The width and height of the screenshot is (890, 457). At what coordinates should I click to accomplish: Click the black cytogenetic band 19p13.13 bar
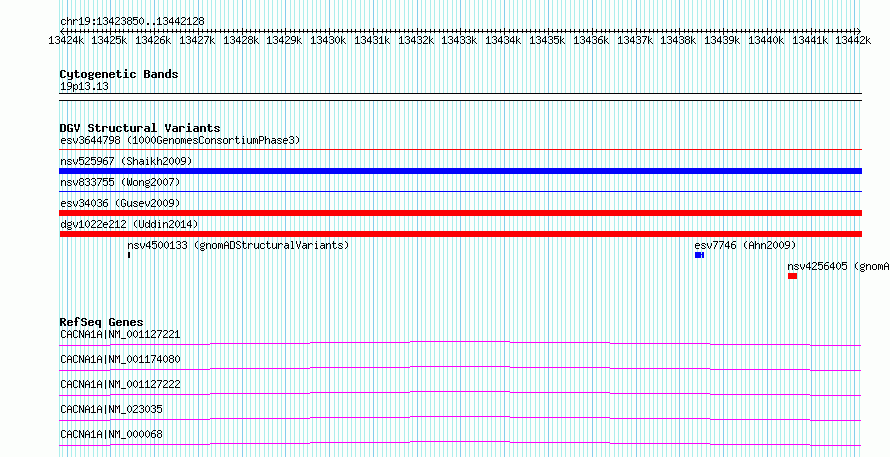point(461,97)
